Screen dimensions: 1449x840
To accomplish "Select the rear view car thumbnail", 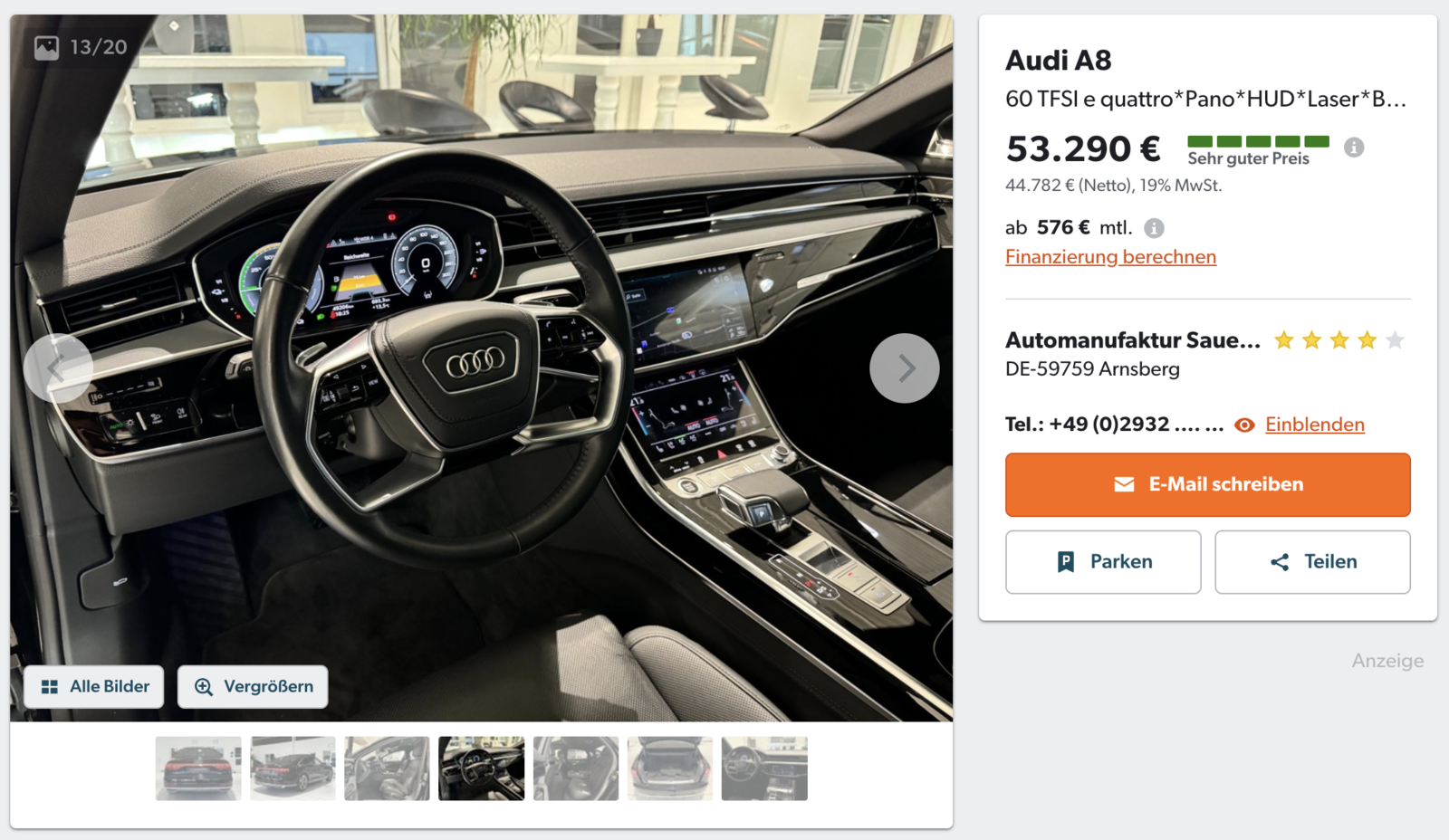I will 198,768.
